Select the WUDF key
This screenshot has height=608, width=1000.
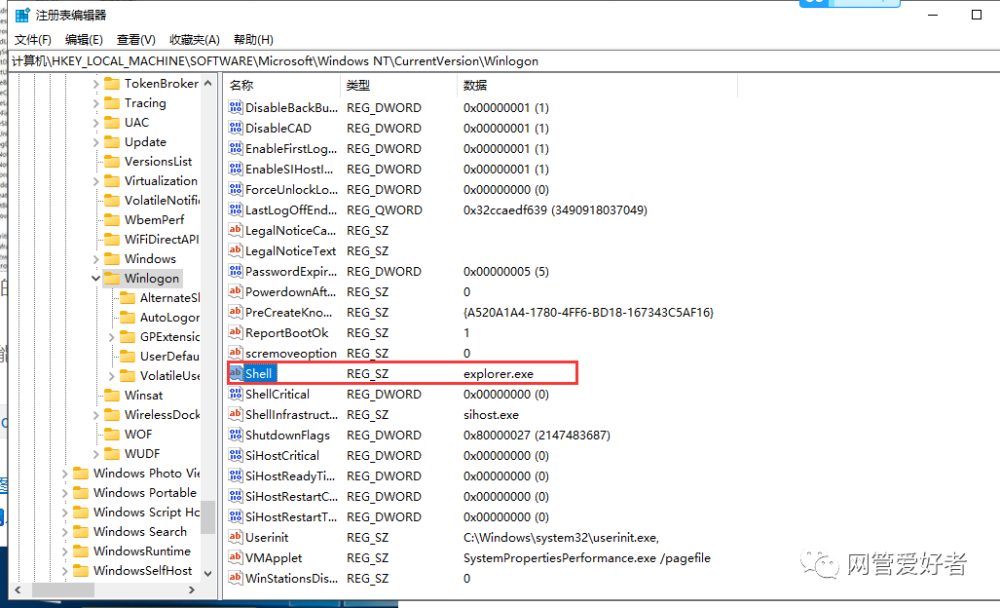(x=142, y=454)
